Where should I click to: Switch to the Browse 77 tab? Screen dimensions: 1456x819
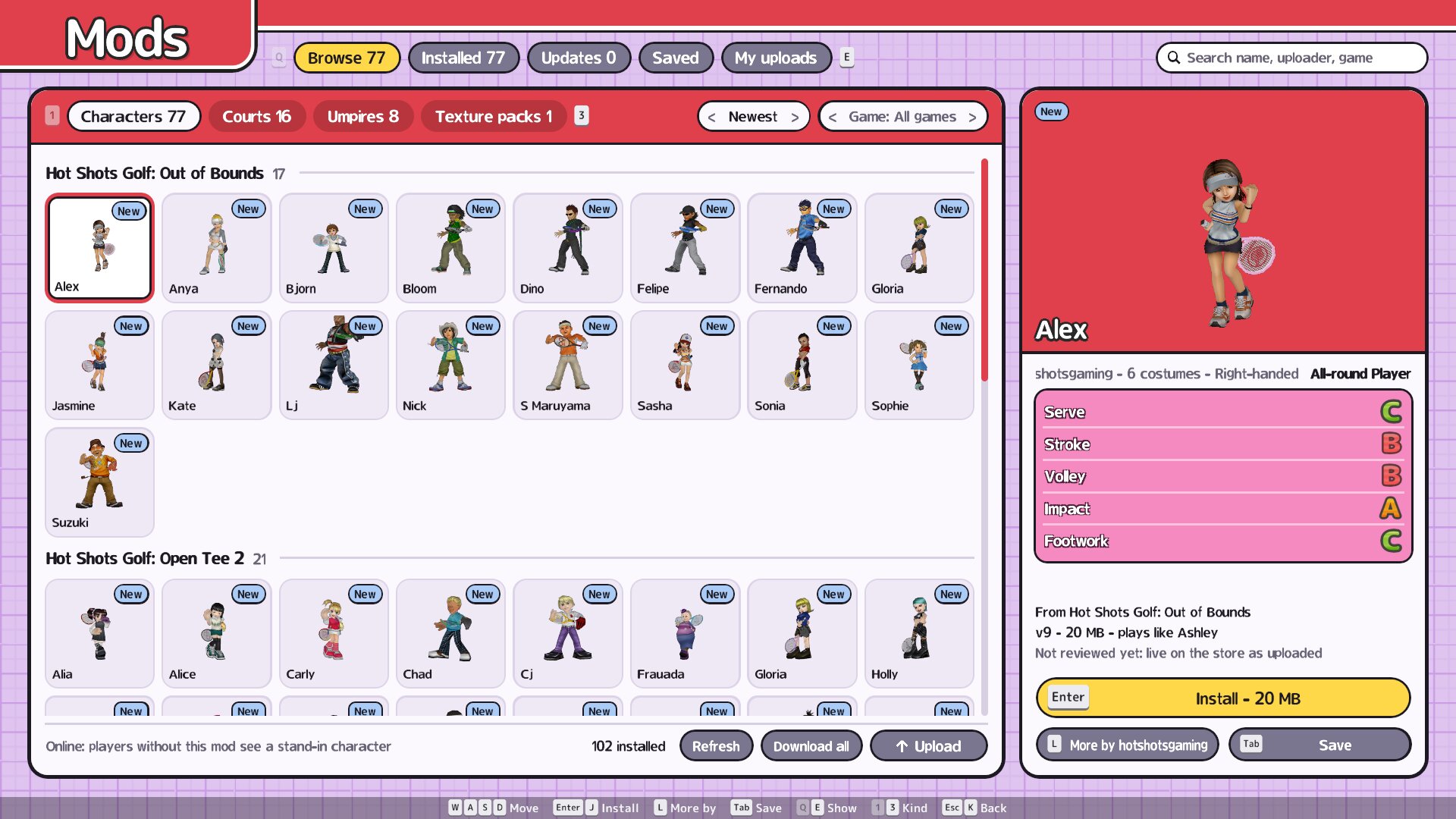[x=347, y=58]
